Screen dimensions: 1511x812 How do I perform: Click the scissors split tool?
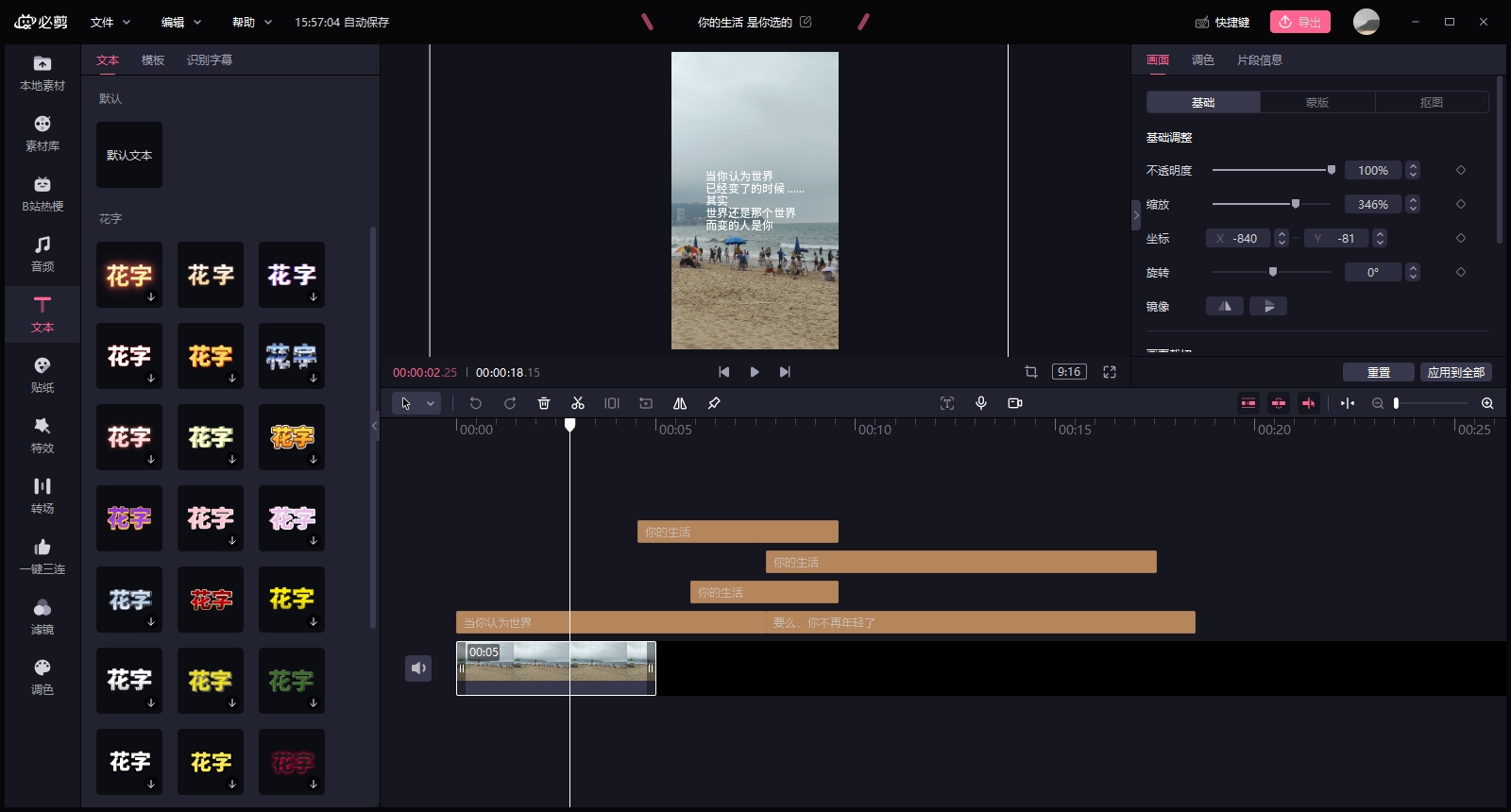tap(578, 403)
